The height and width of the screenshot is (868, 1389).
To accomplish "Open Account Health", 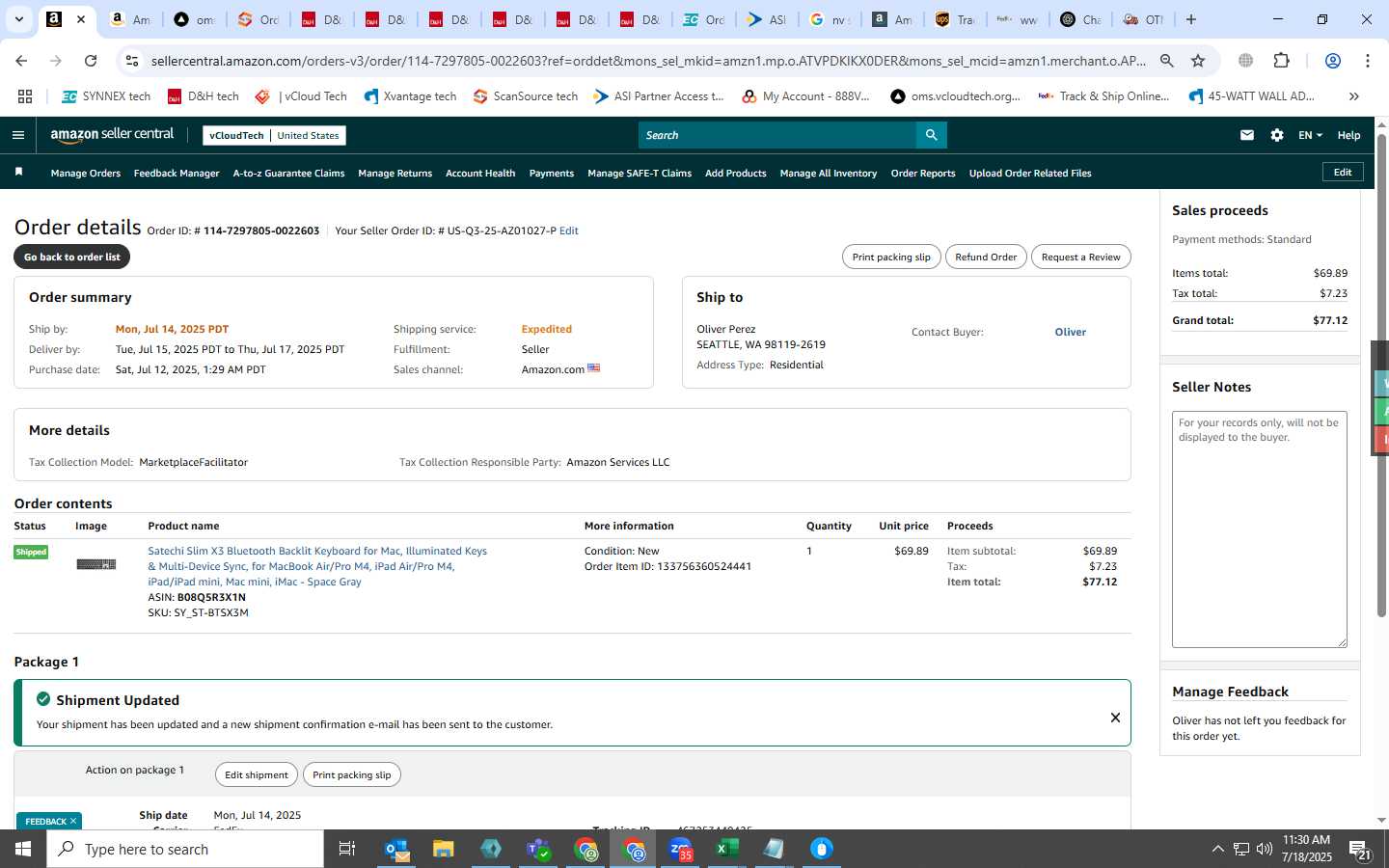I will (480, 174).
